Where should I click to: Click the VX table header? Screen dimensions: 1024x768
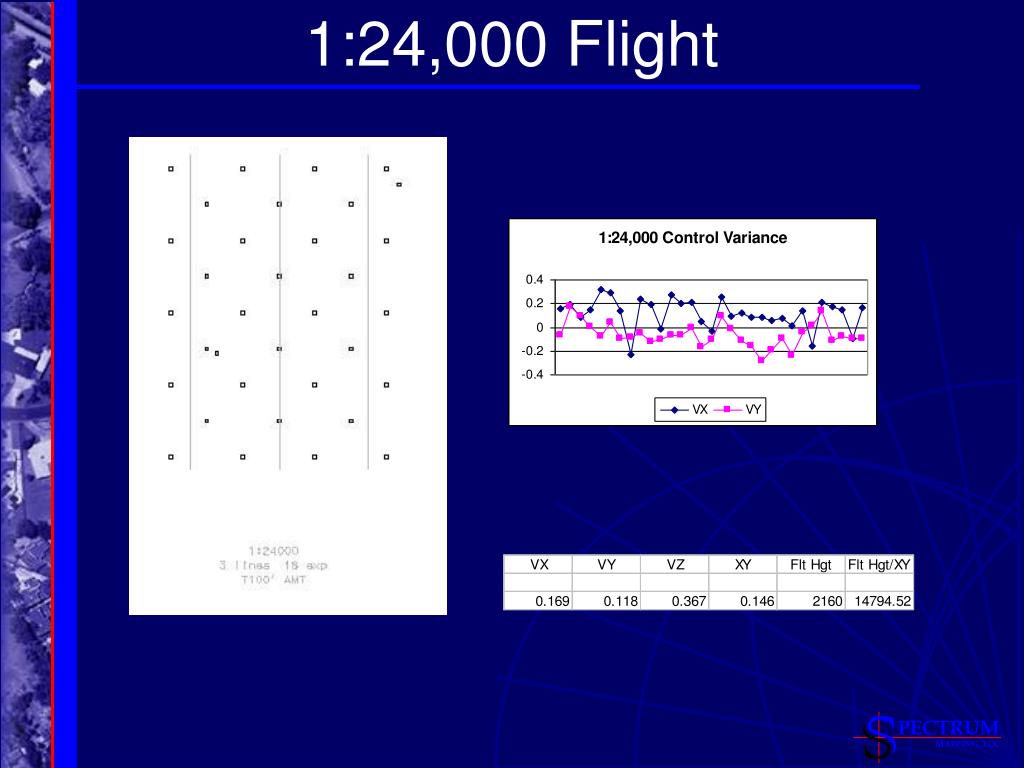[x=539, y=564]
